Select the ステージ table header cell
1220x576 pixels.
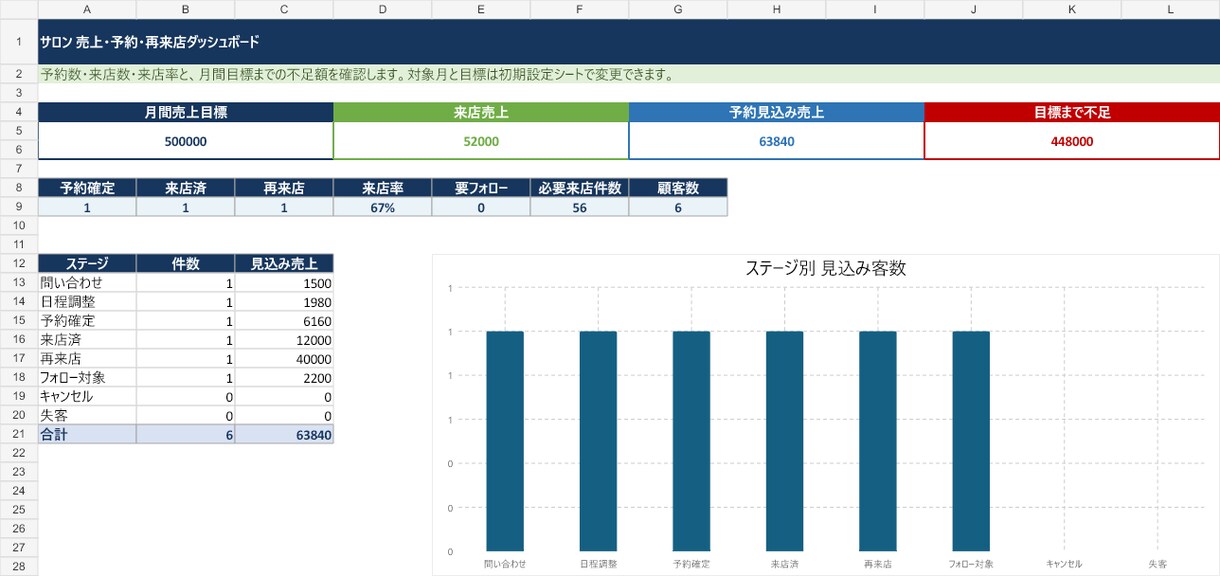click(87, 264)
